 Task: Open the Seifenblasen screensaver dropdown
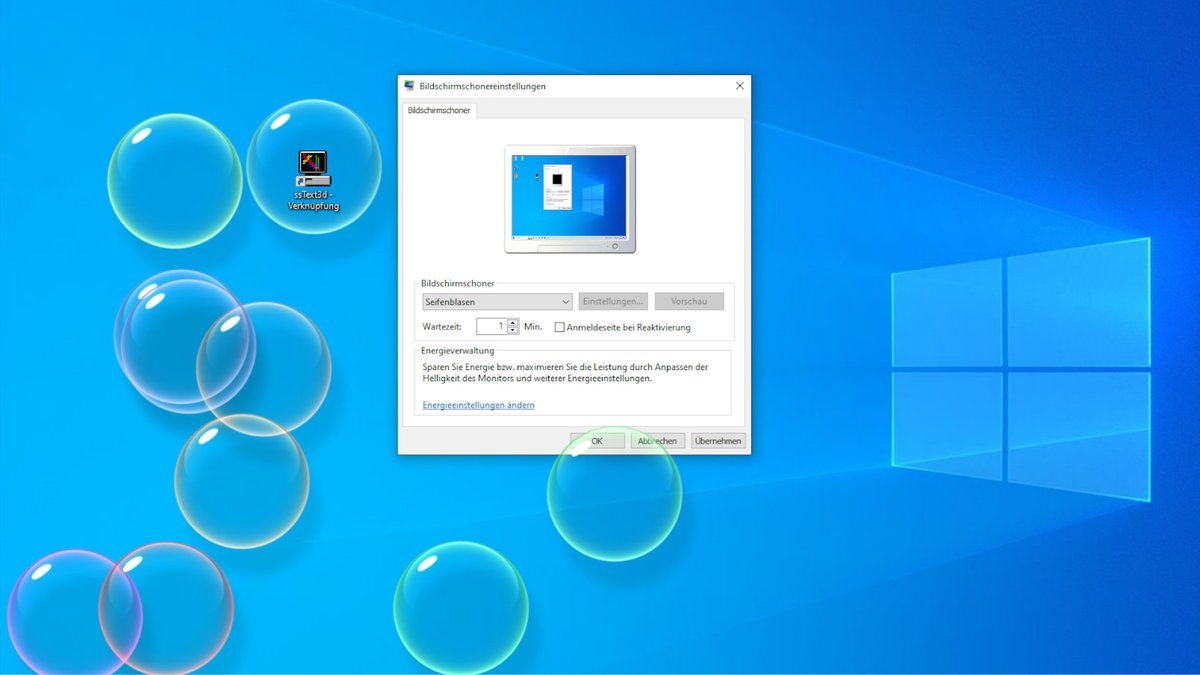[564, 301]
